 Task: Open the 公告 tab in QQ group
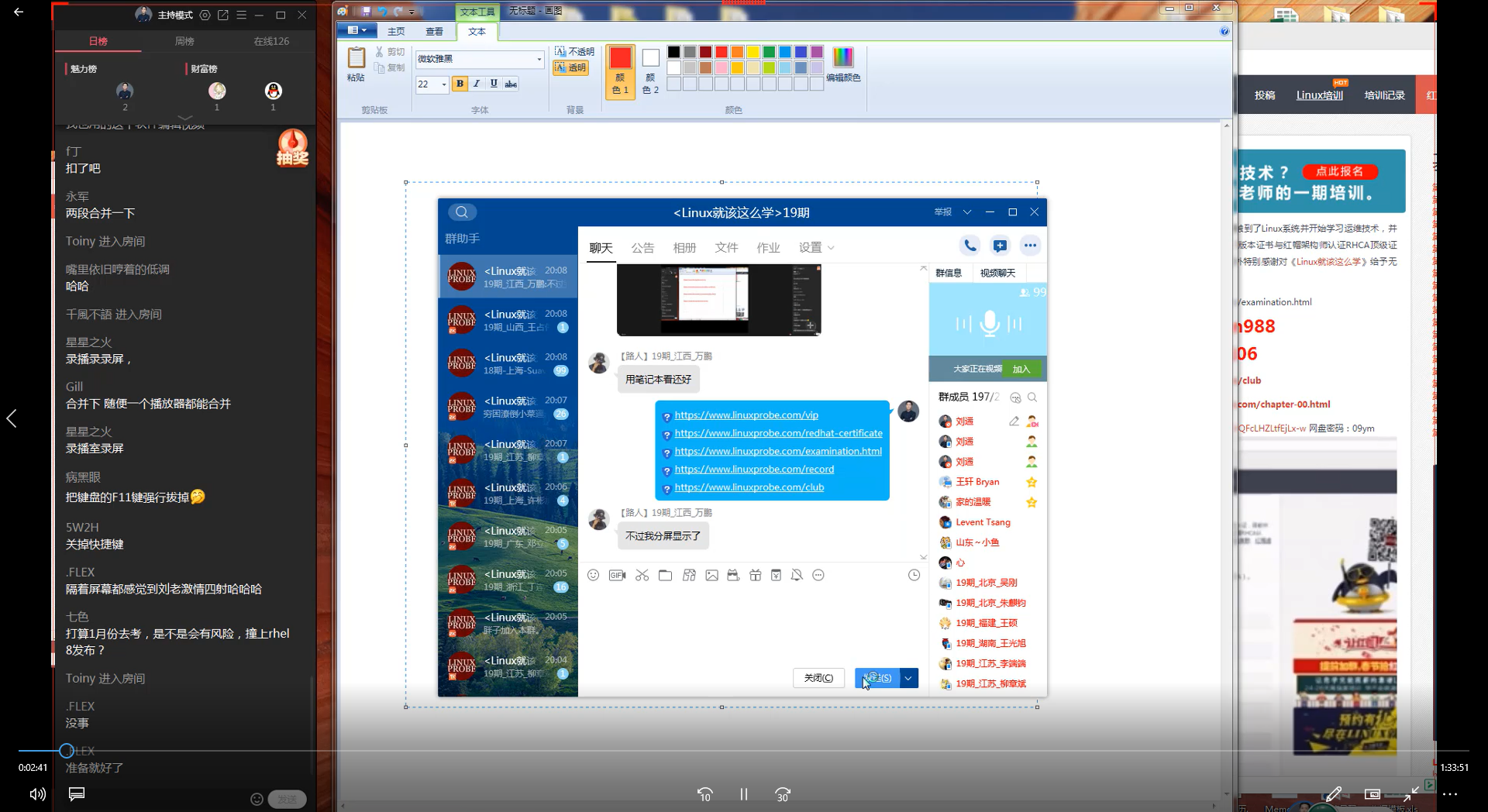tap(642, 247)
